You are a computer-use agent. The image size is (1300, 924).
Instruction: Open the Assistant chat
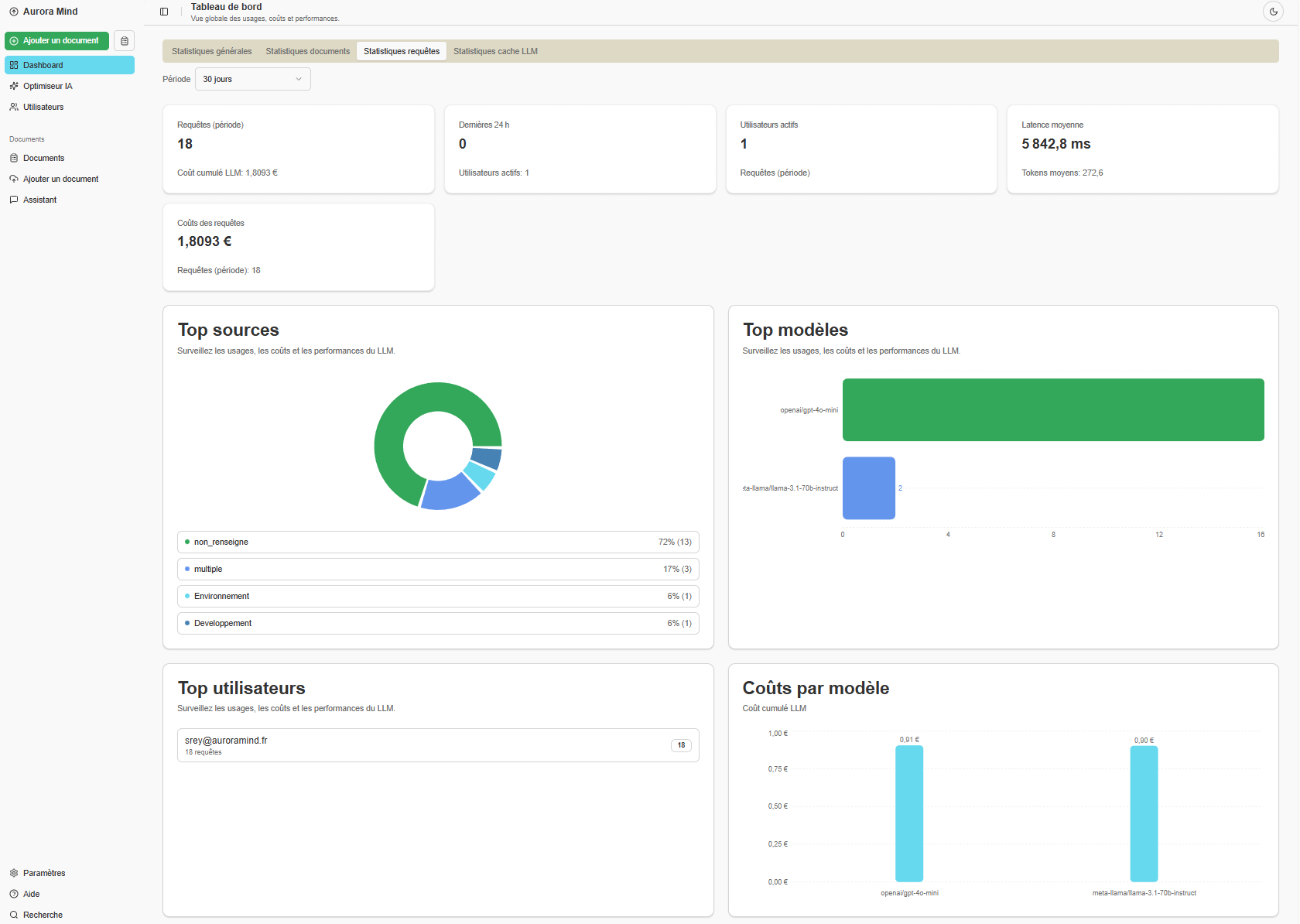coord(39,200)
